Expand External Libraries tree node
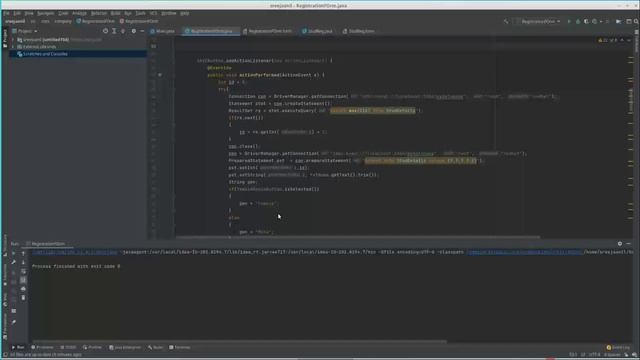The image size is (640, 360). point(13,47)
